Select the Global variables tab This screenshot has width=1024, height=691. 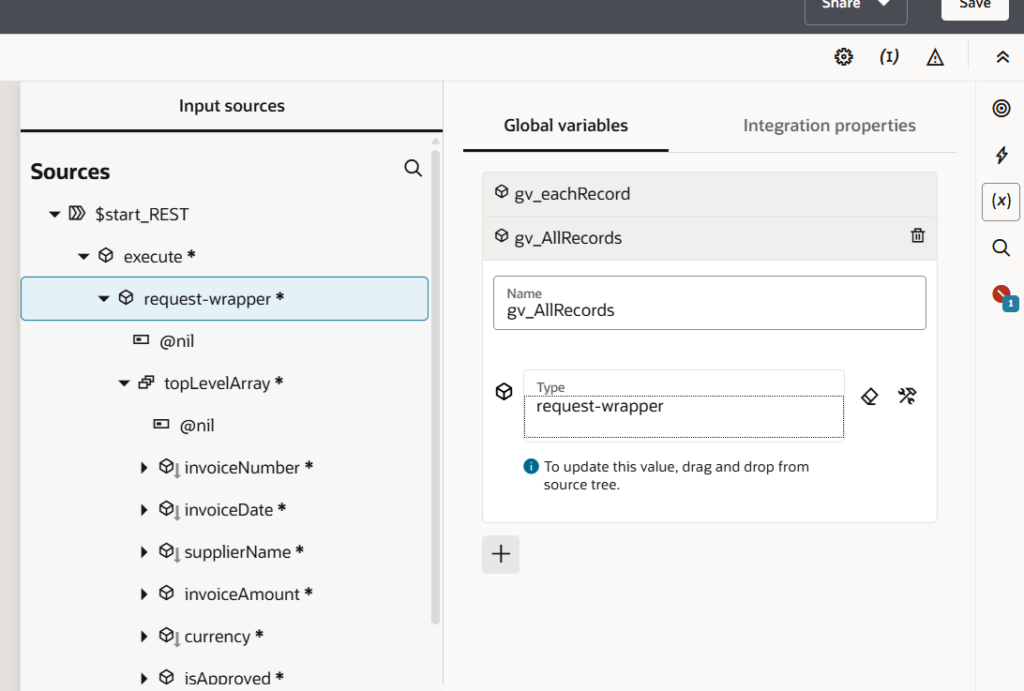tap(566, 126)
